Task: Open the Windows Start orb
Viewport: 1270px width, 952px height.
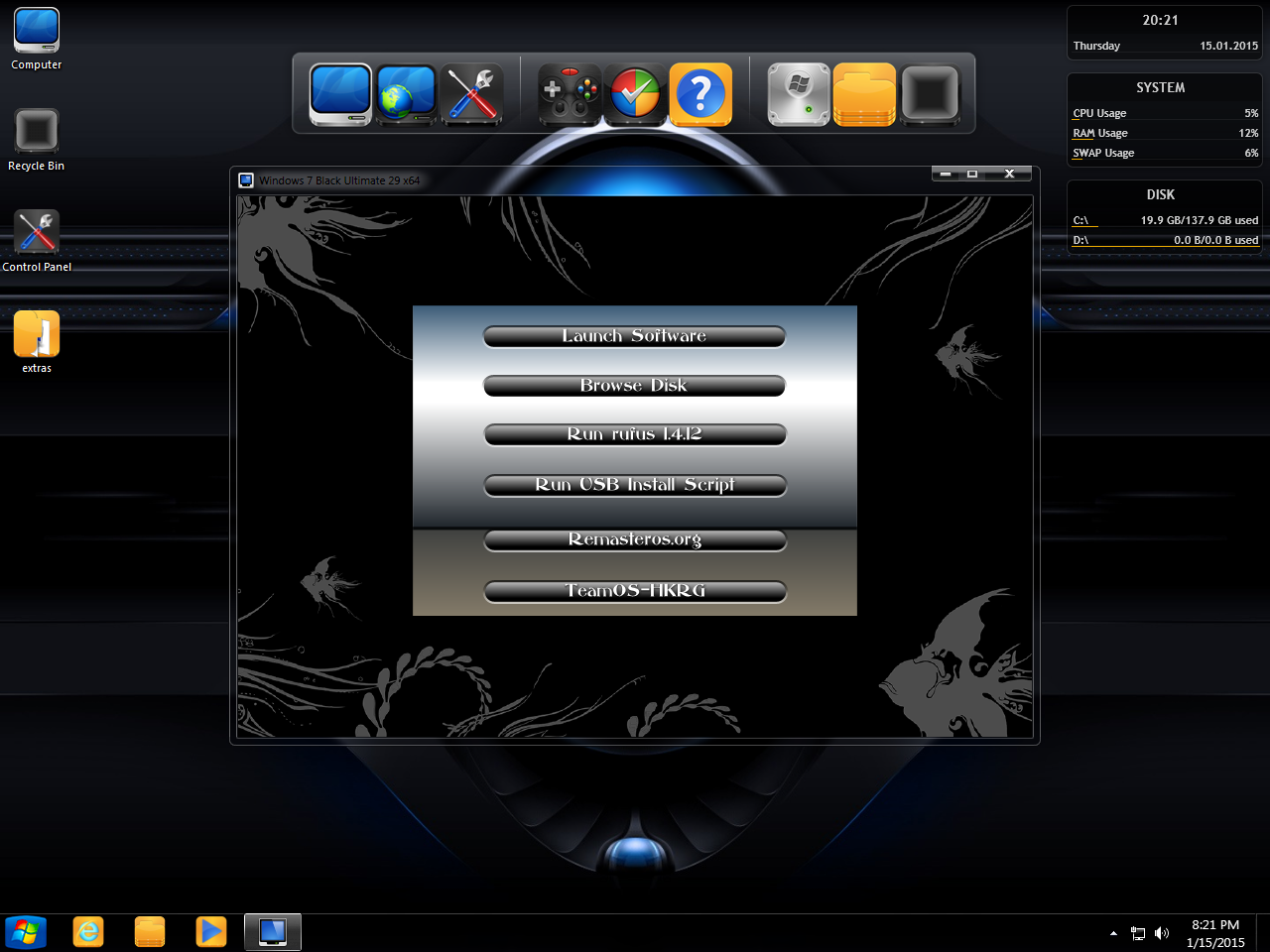Action: coord(26,932)
